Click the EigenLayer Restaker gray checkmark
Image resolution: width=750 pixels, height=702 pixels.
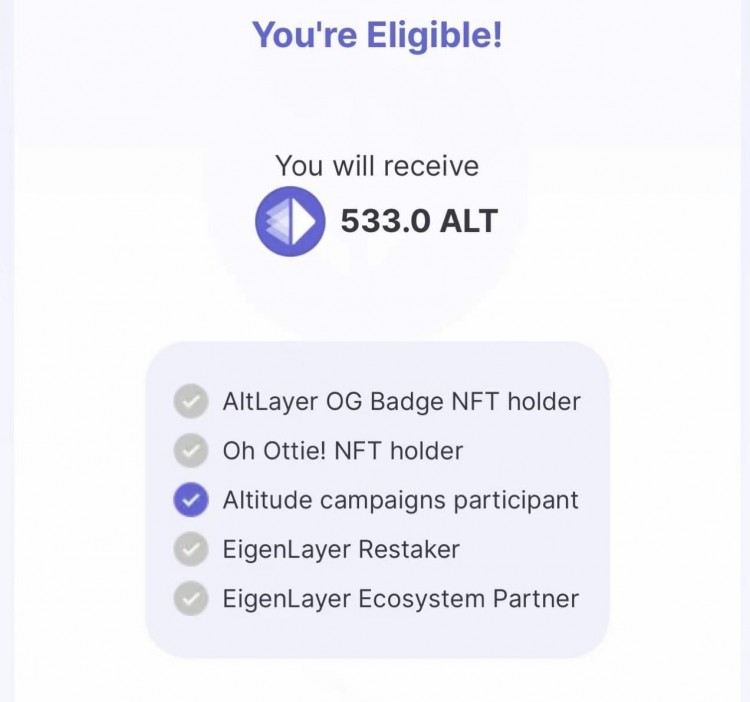(190, 549)
